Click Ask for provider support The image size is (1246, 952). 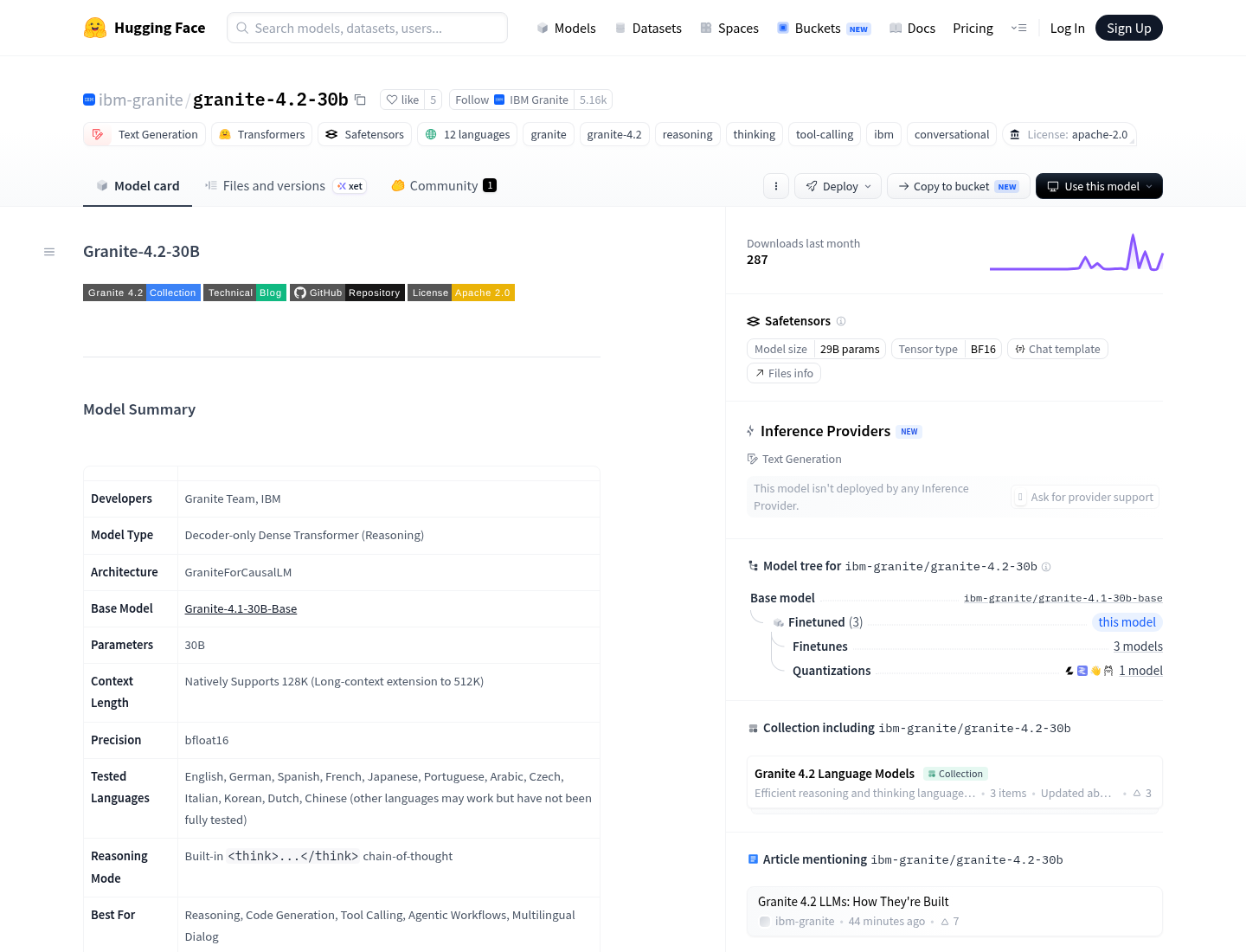pyautogui.click(x=1085, y=497)
